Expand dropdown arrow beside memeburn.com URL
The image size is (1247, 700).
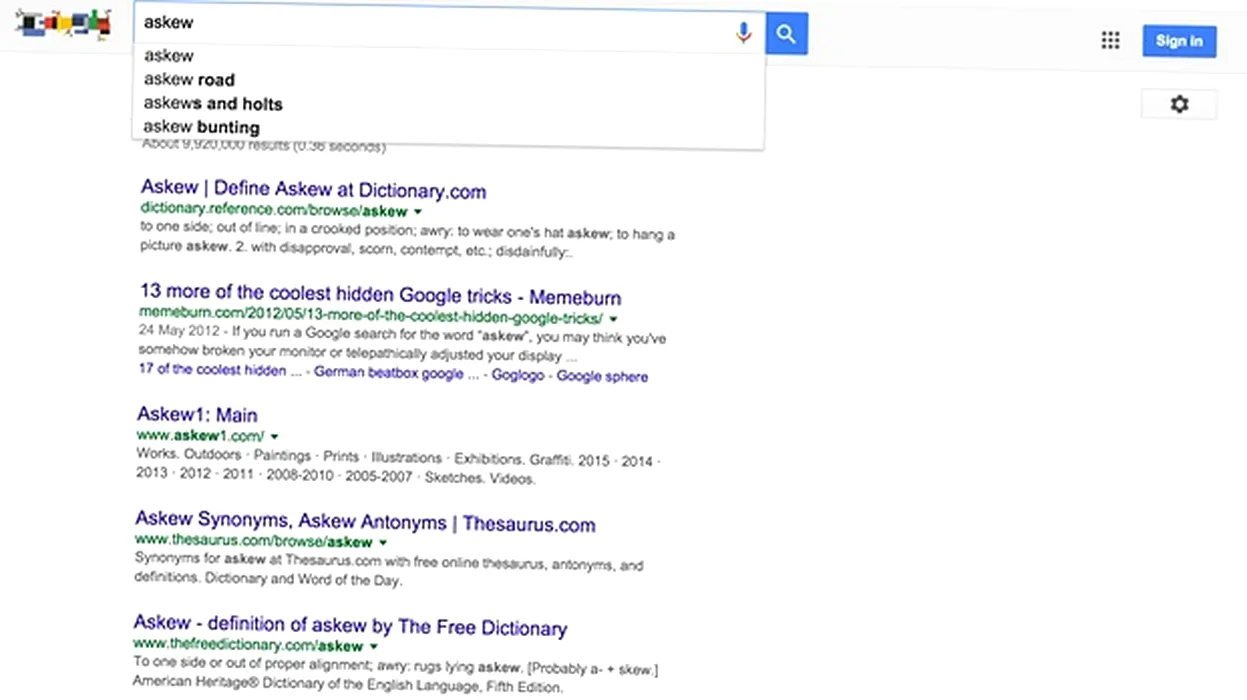pos(613,319)
